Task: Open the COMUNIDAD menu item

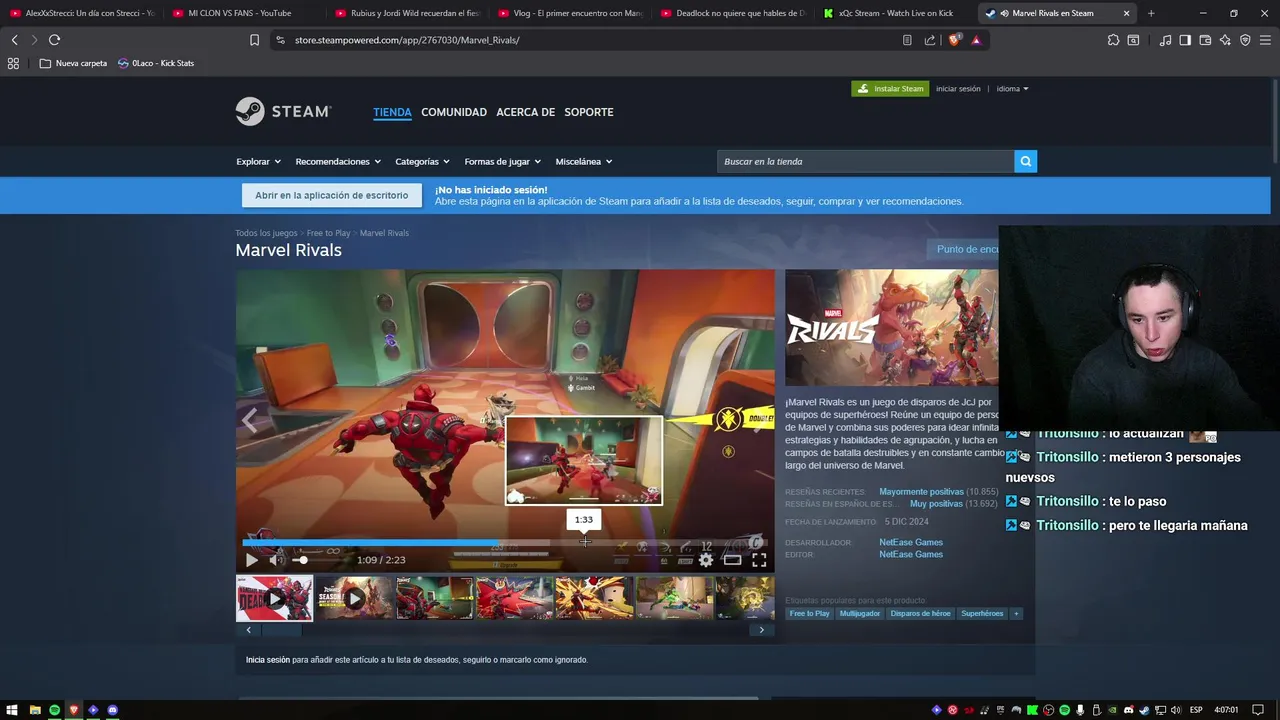Action: 454,112
